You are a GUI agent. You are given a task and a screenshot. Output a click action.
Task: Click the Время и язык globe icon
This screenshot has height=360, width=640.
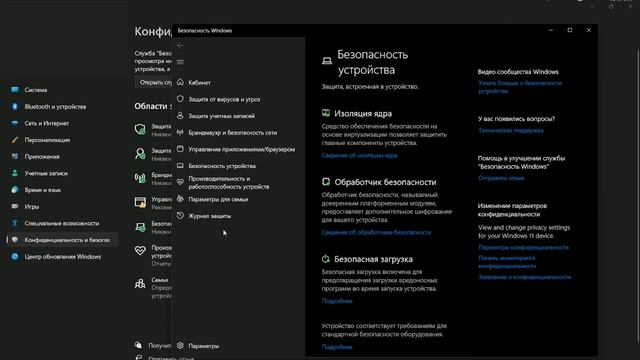pyautogui.click(x=15, y=190)
